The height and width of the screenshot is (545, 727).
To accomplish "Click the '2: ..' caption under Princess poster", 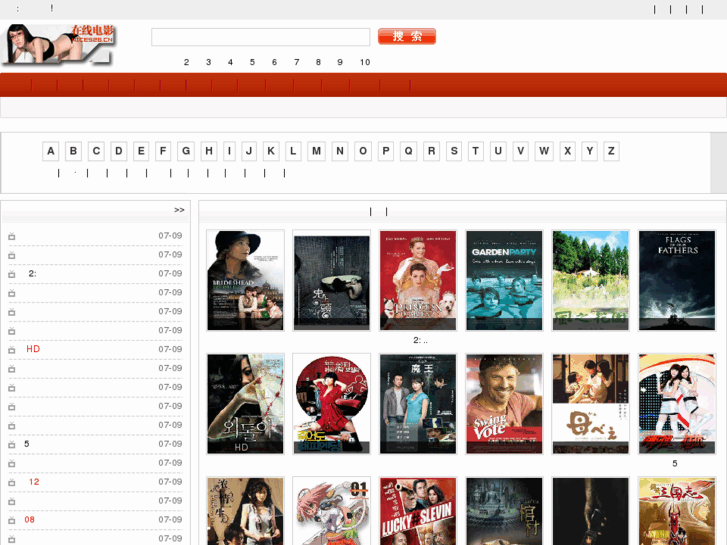I will pyautogui.click(x=420, y=340).
